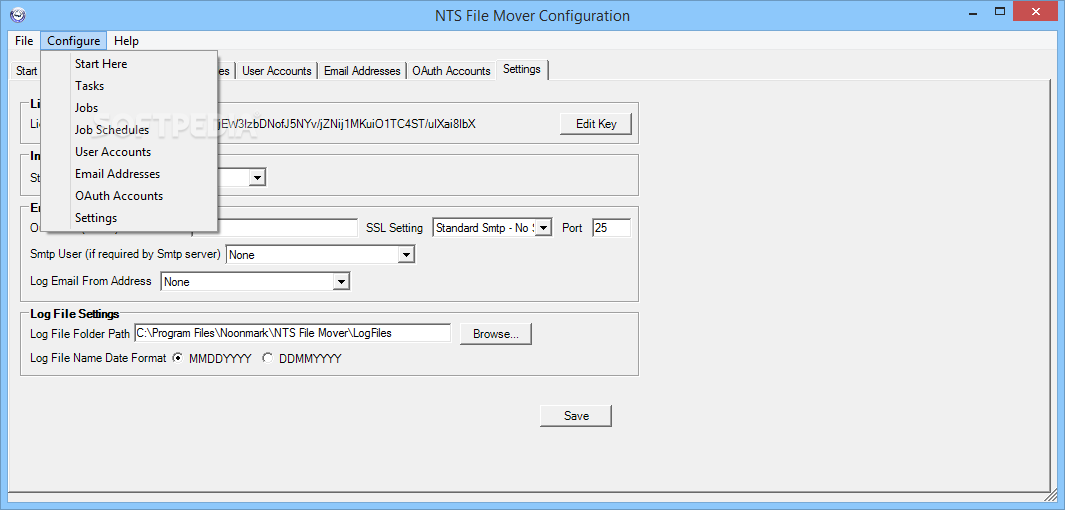The height and width of the screenshot is (510, 1065).
Task: Expand the dropdown partly hidden behind the menu
Action: 257,178
